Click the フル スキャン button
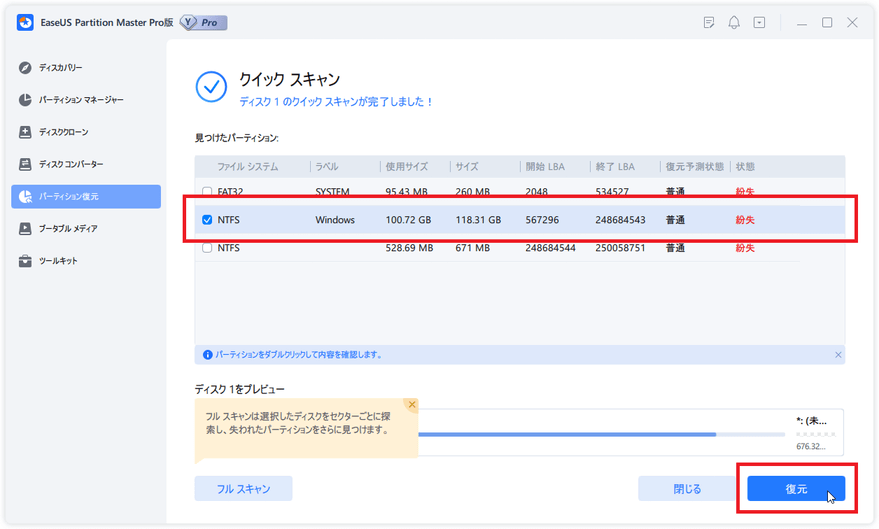Image resolution: width=879 pixels, height=529 pixels. pyautogui.click(x=243, y=489)
